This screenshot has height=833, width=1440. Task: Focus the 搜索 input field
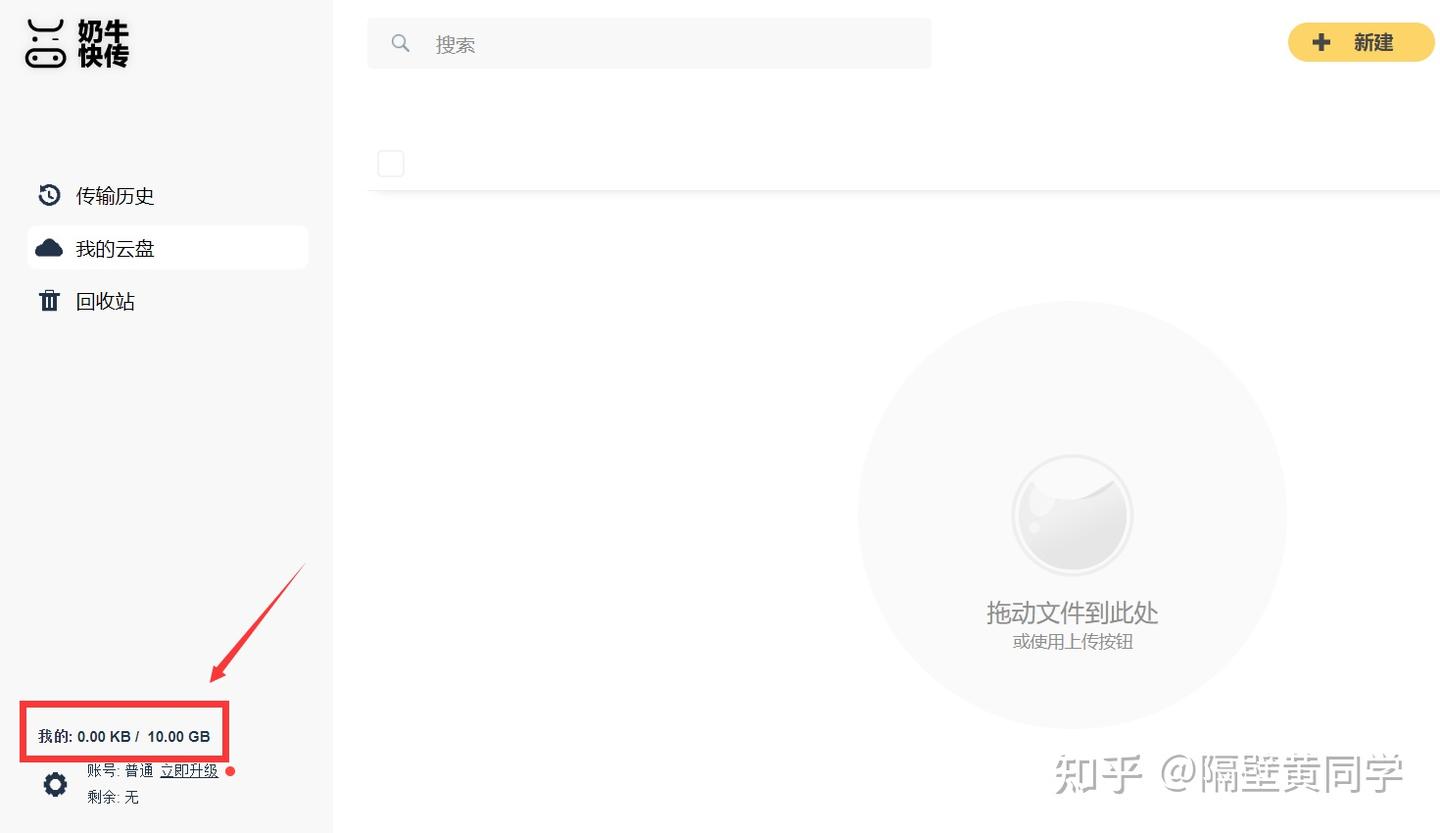point(649,43)
